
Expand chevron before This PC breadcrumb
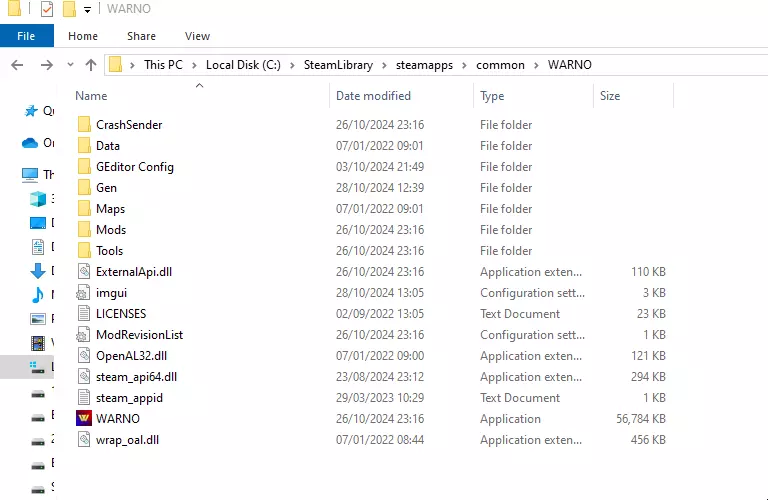[x=132, y=65]
